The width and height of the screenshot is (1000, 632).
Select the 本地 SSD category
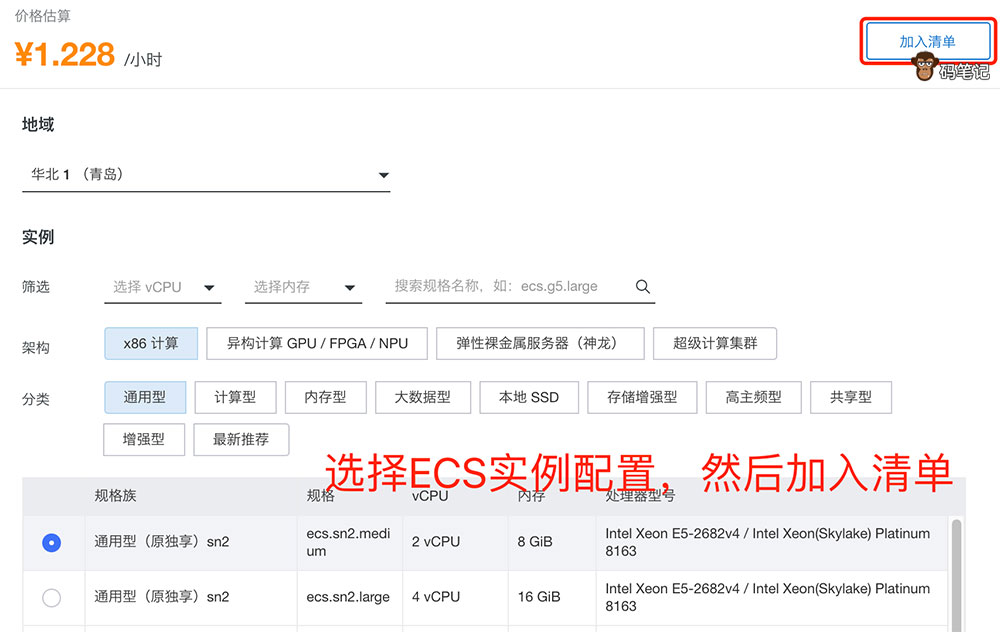coord(528,397)
